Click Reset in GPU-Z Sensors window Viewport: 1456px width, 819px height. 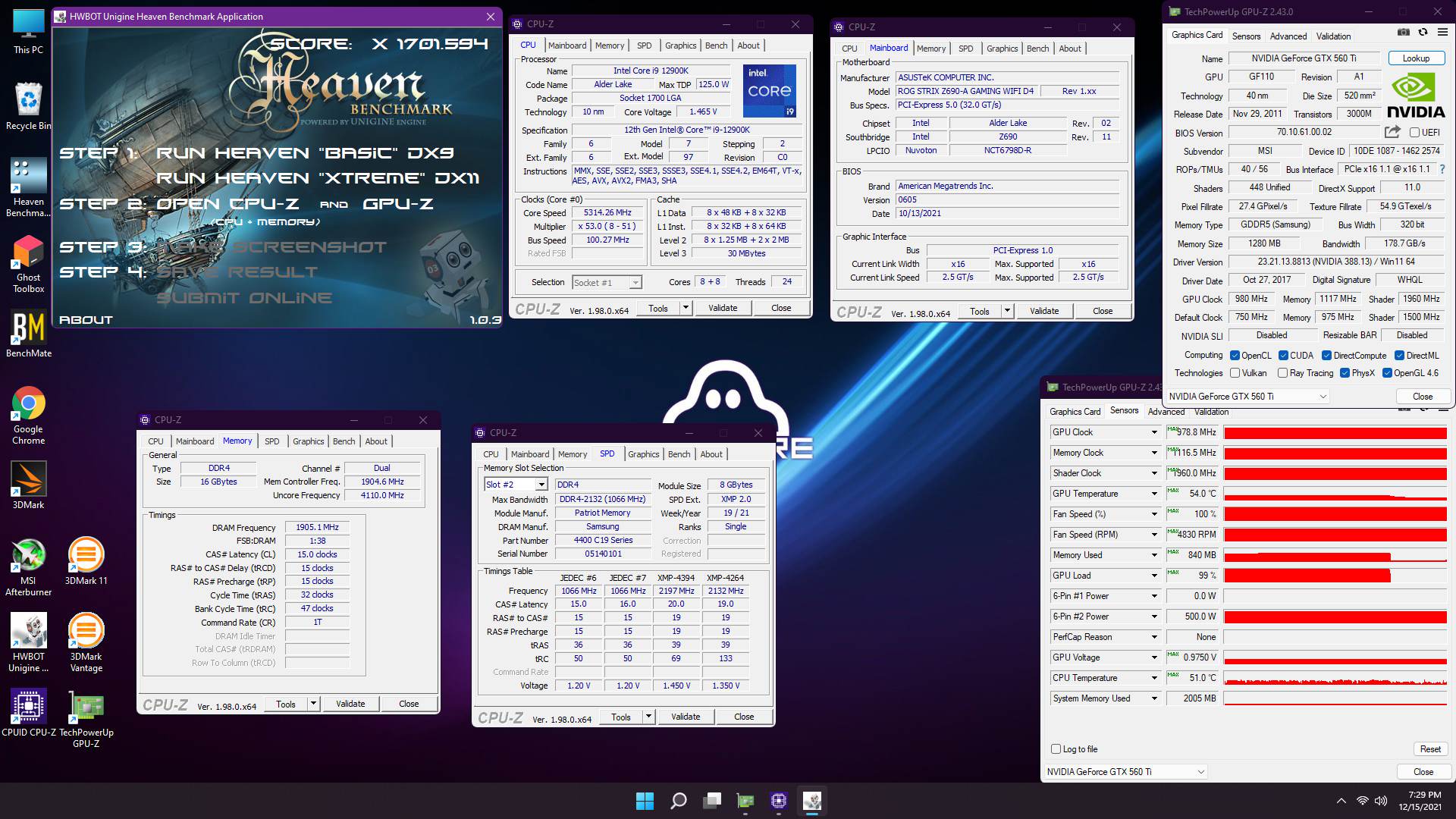[x=1430, y=749]
